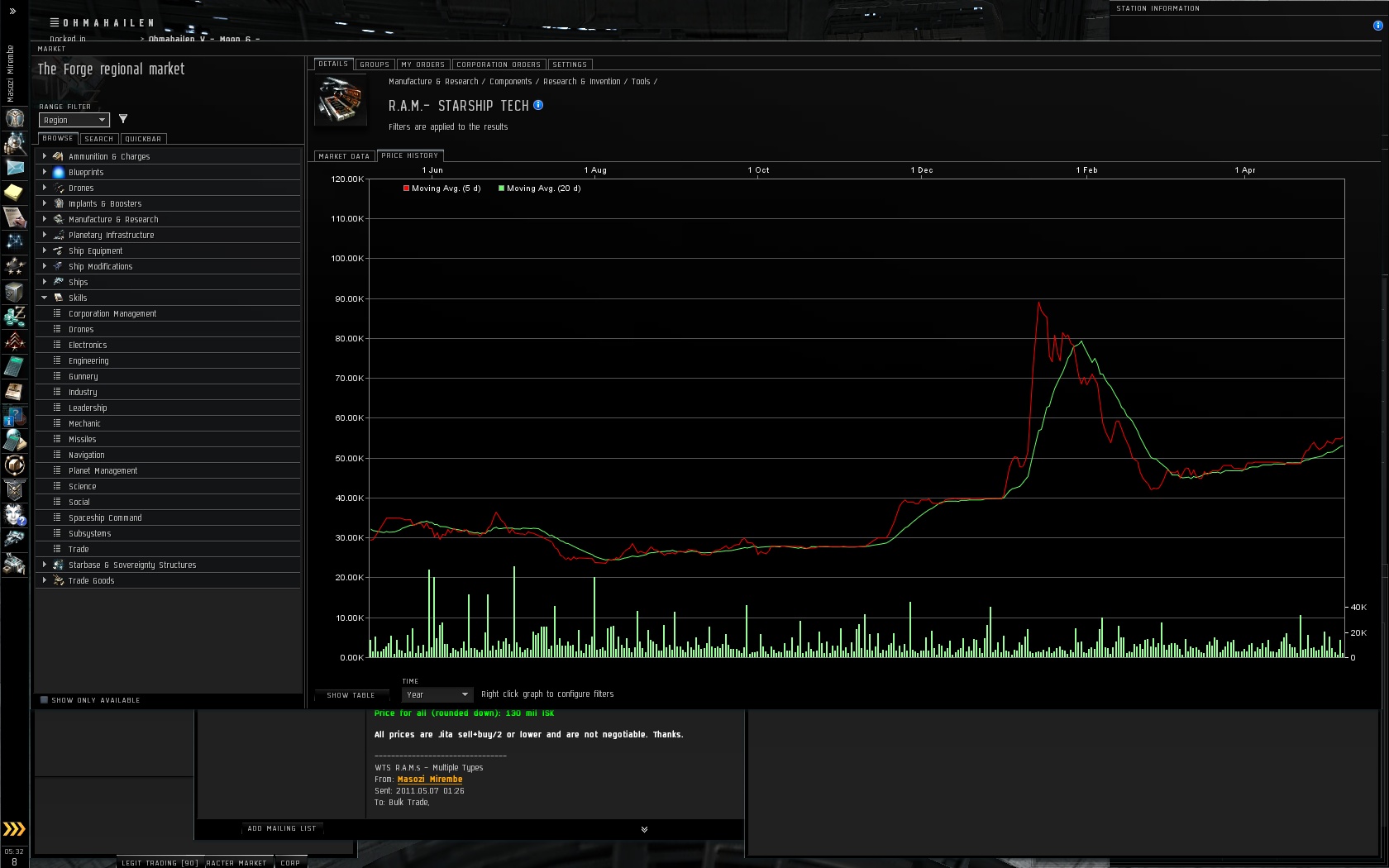Image resolution: width=1389 pixels, height=868 pixels.
Task: Open the character sheet Neocom icon
Action: [15, 118]
